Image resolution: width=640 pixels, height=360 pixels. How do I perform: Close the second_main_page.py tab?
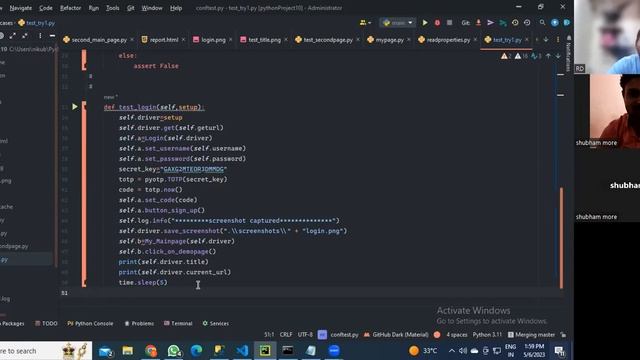click(132, 40)
